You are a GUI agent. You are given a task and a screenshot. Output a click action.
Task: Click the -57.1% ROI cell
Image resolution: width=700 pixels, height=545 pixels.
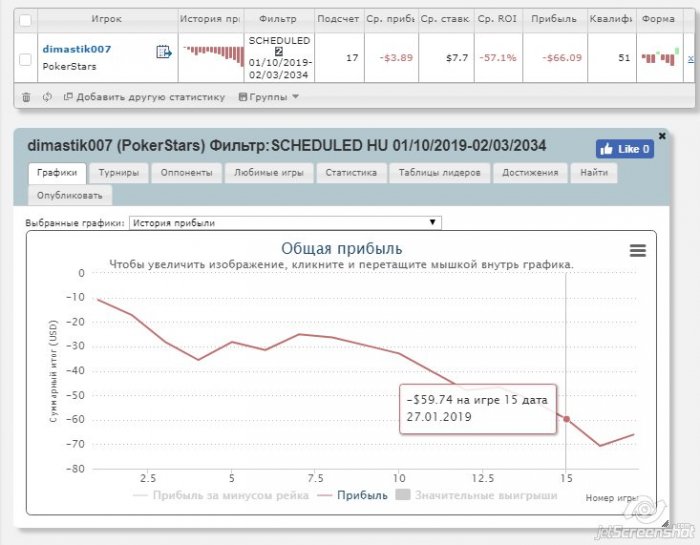click(x=498, y=58)
